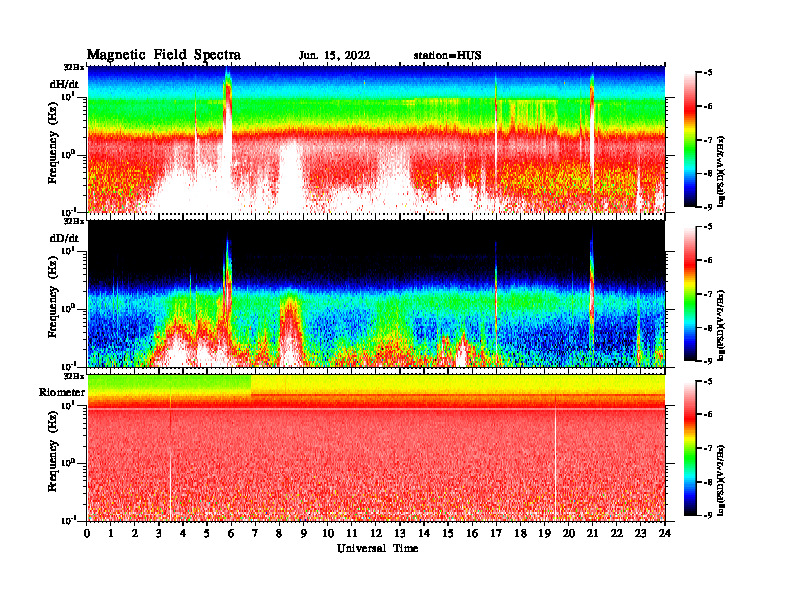Select the date "Jun. 15, 2022"

point(334,56)
